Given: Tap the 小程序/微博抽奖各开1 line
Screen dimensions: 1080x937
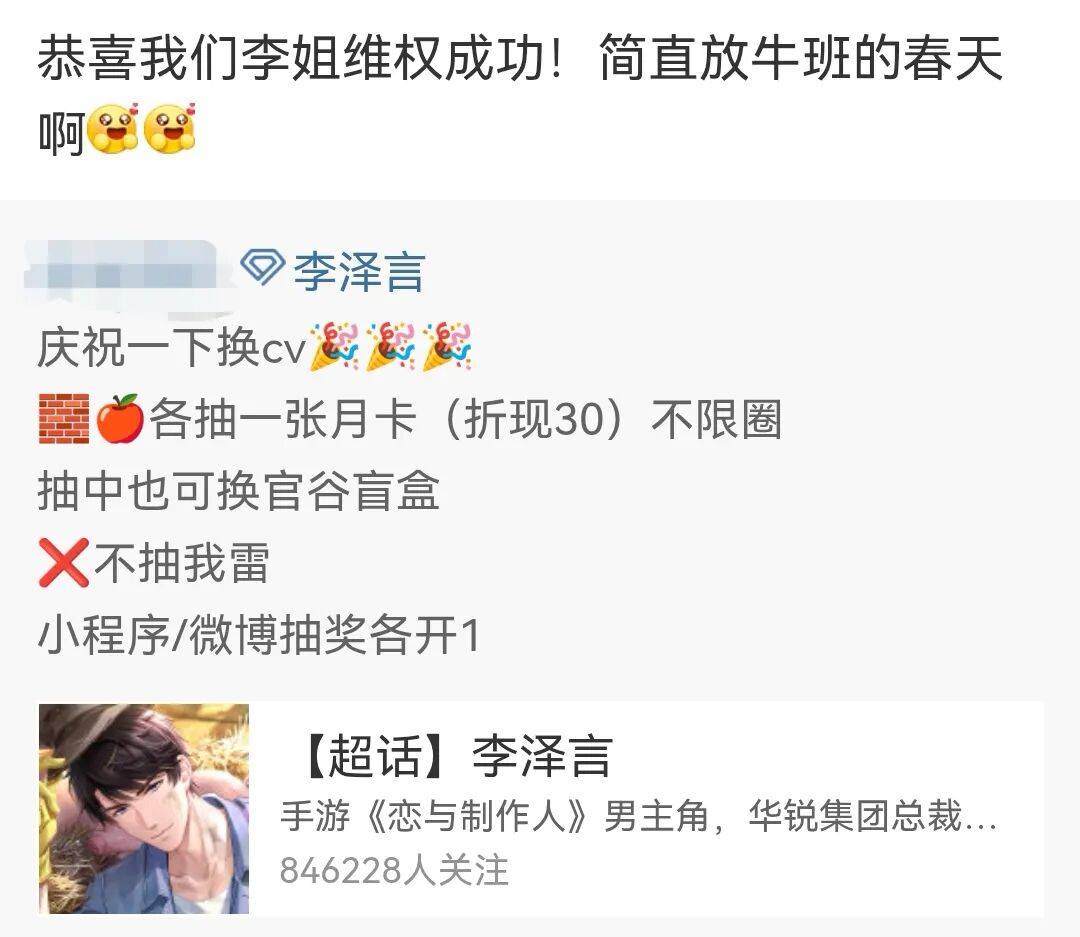Looking at the screenshot, I should [x=258, y=635].
